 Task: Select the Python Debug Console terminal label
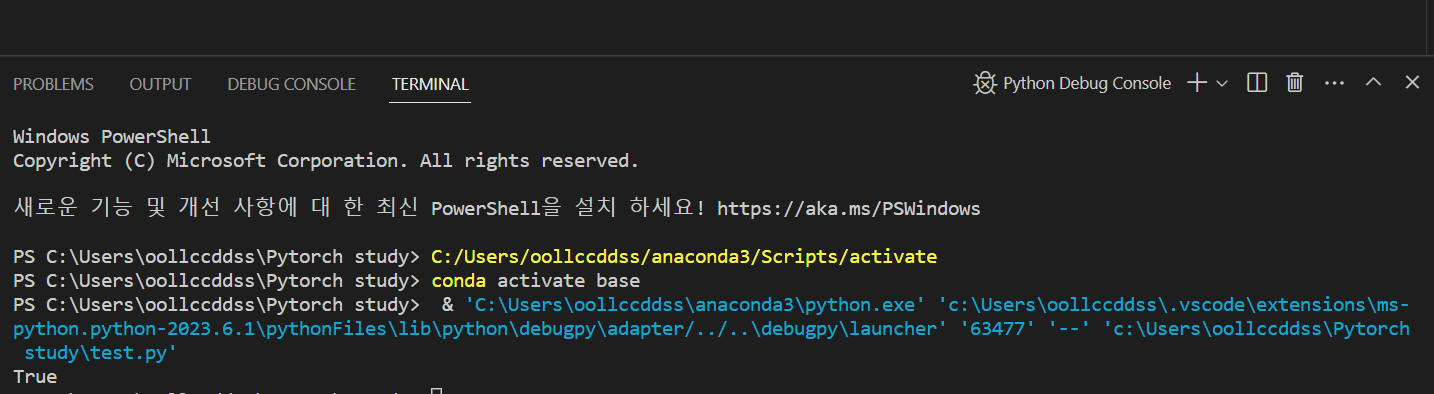pos(1087,84)
